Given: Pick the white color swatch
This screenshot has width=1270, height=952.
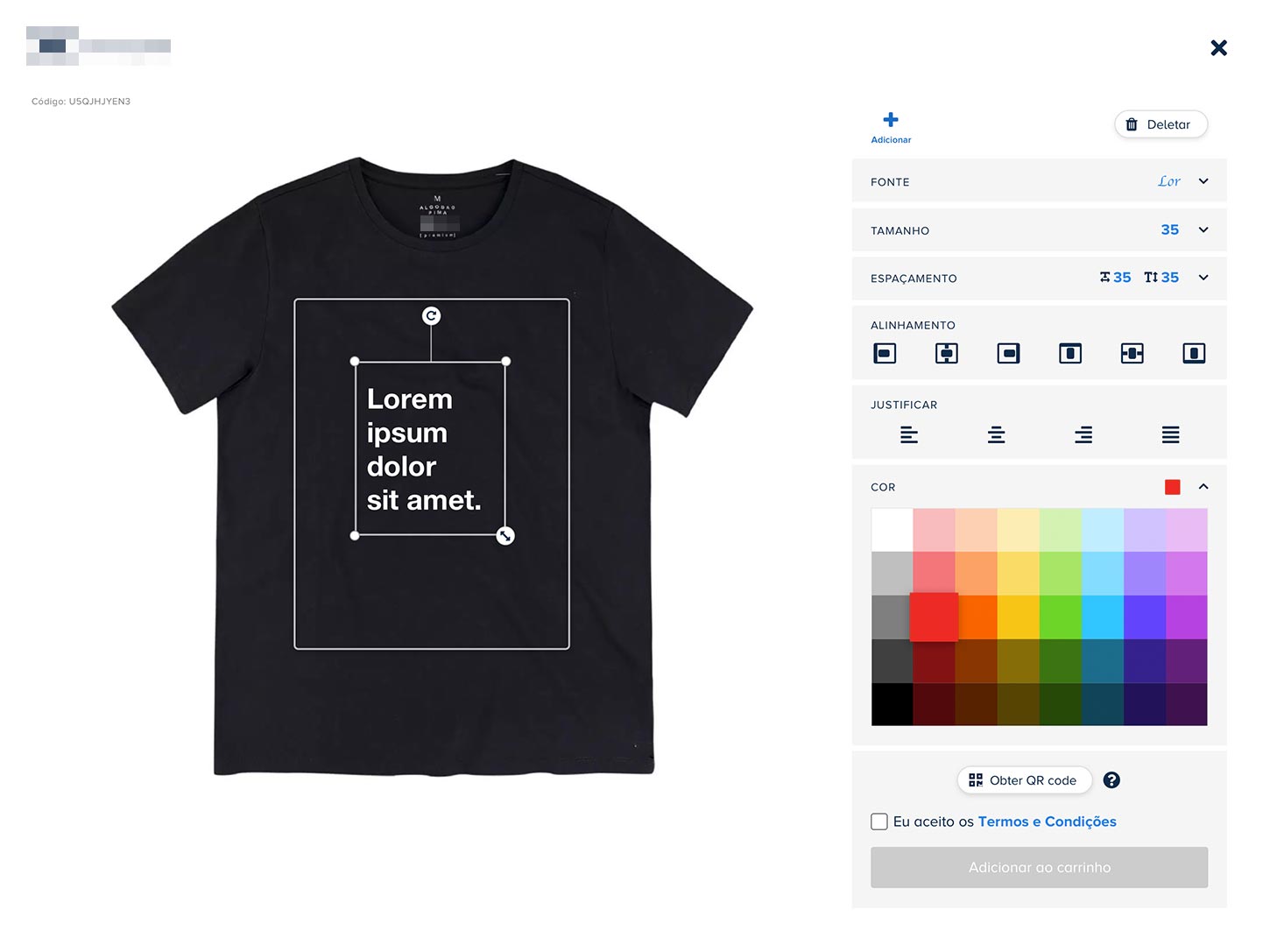Looking at the screenshot, I should tap(892, 530).
